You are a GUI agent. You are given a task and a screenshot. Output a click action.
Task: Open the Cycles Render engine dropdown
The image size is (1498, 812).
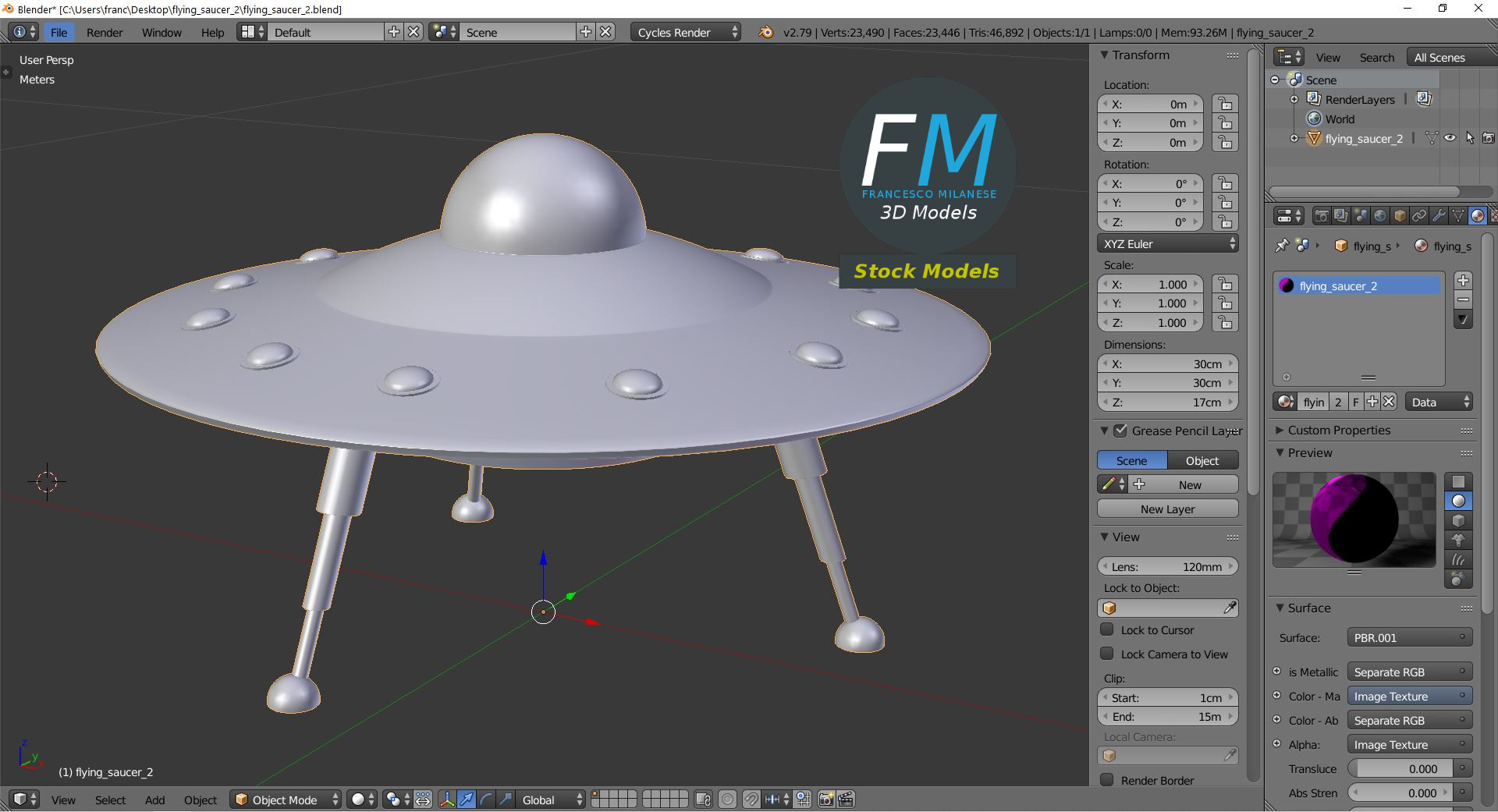click(686, 32)
